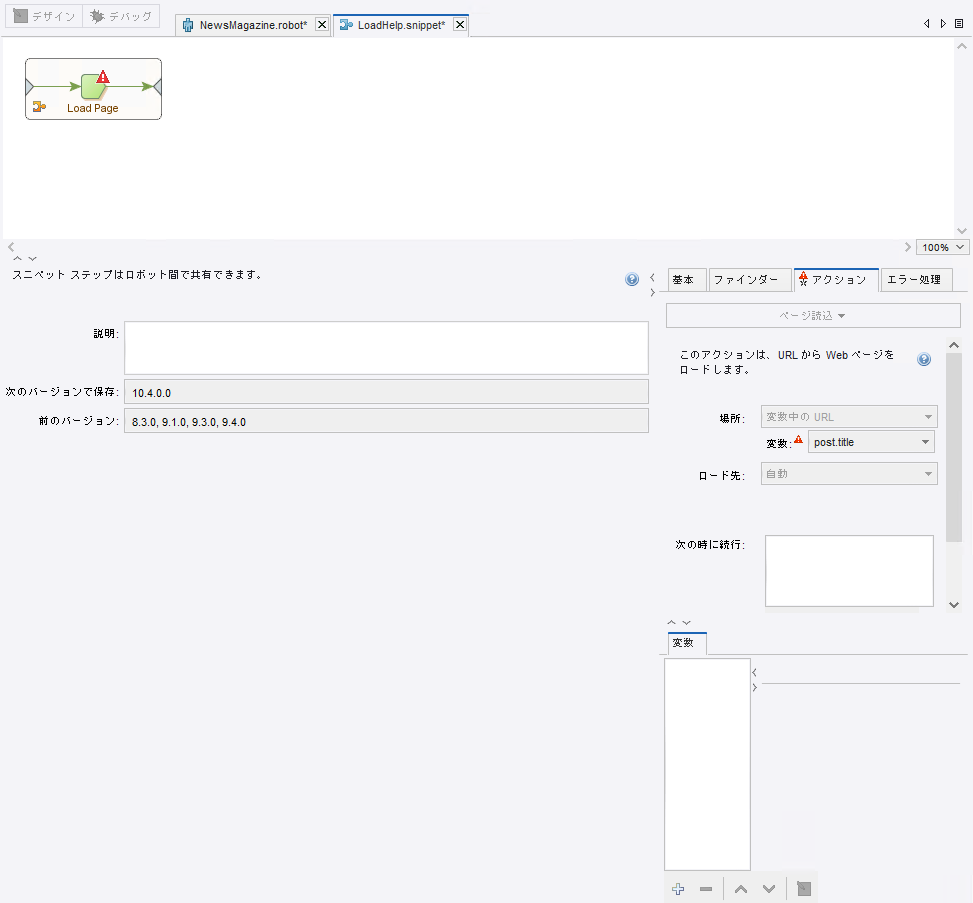
Task: Move variable up with the arrow icon
Action: coord(740,889)
